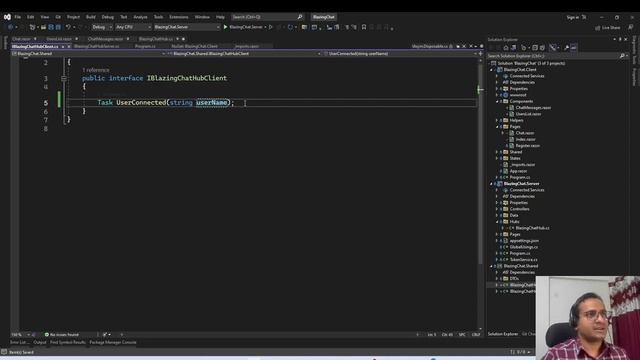
Task: Click the bookmark toolbar icon
Action: pos(364,27)
